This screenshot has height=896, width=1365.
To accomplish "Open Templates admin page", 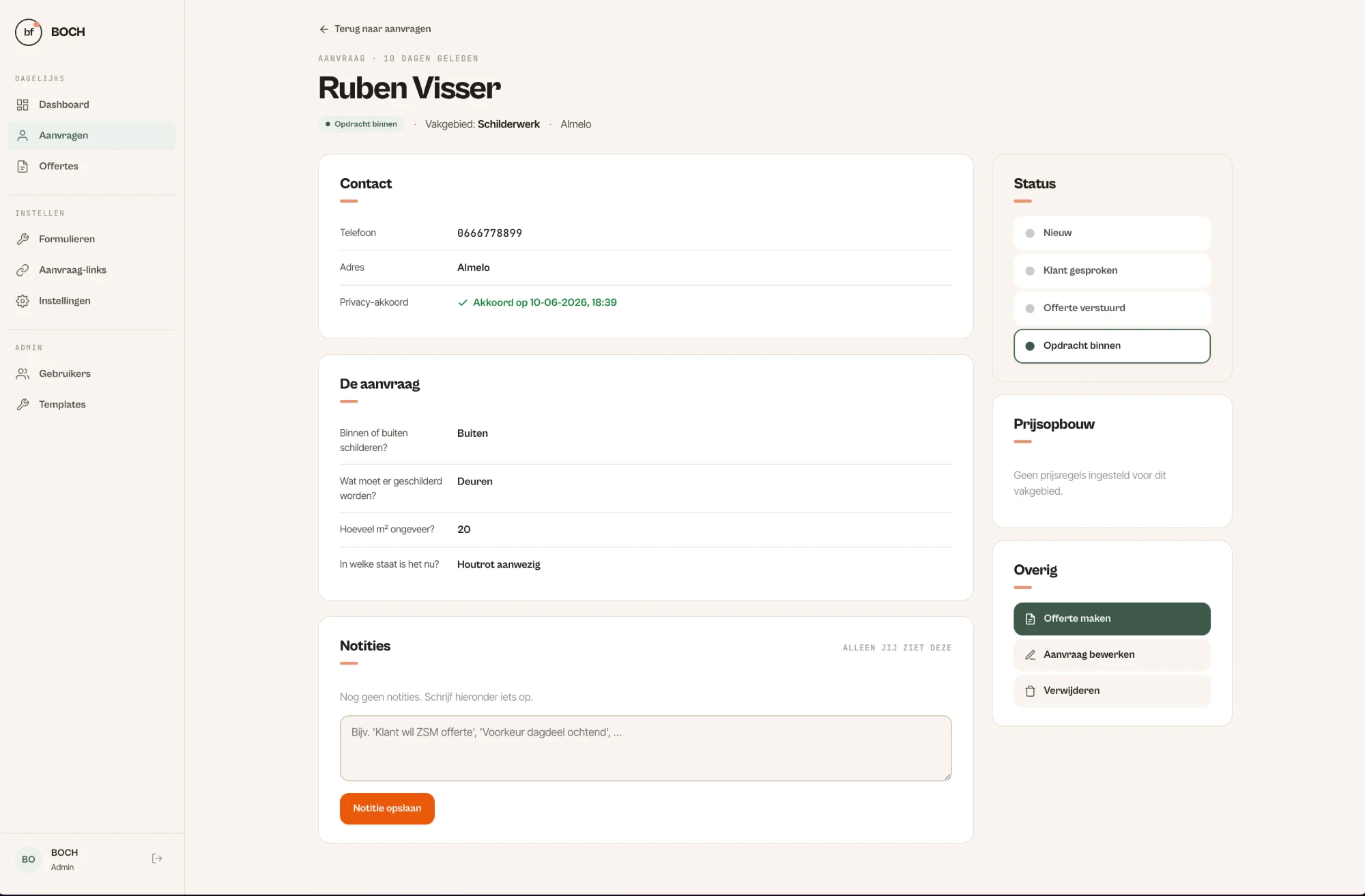I will point(91,404).
